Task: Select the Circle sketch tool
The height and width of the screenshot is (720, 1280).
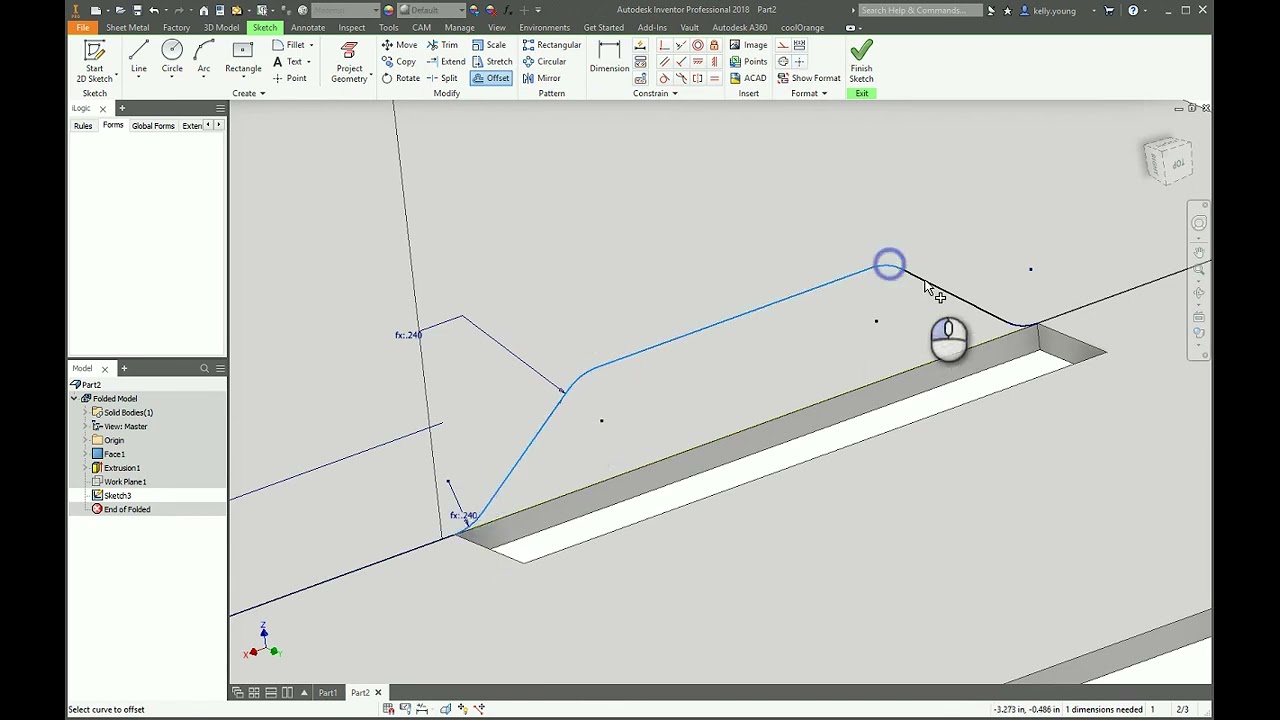Action: coord(172,57)
